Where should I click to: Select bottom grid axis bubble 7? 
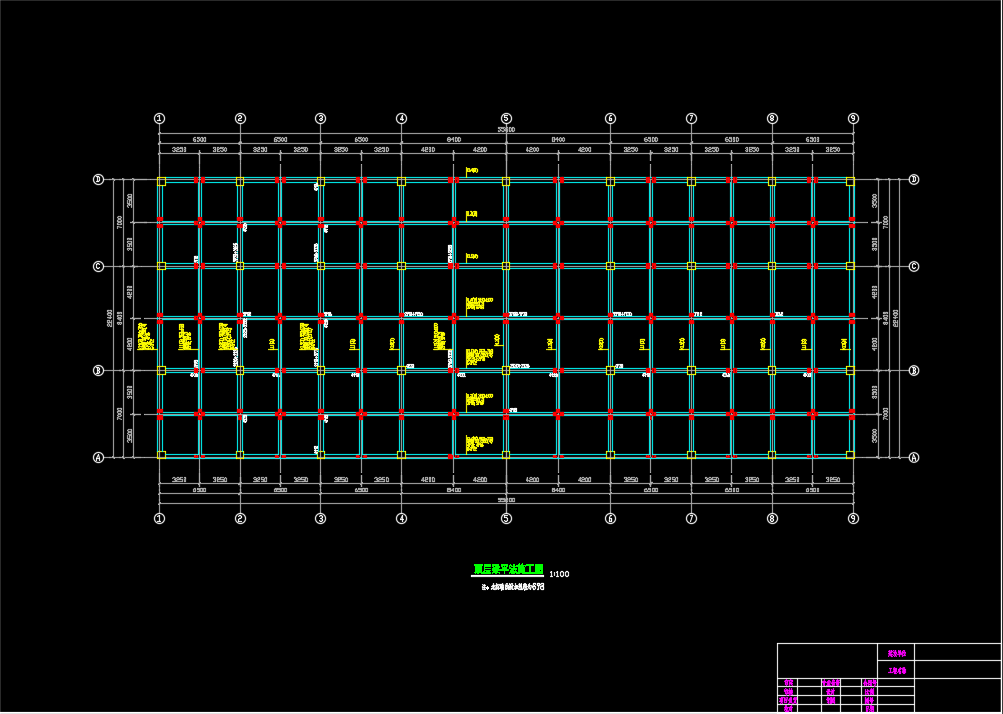click(691, 518)
